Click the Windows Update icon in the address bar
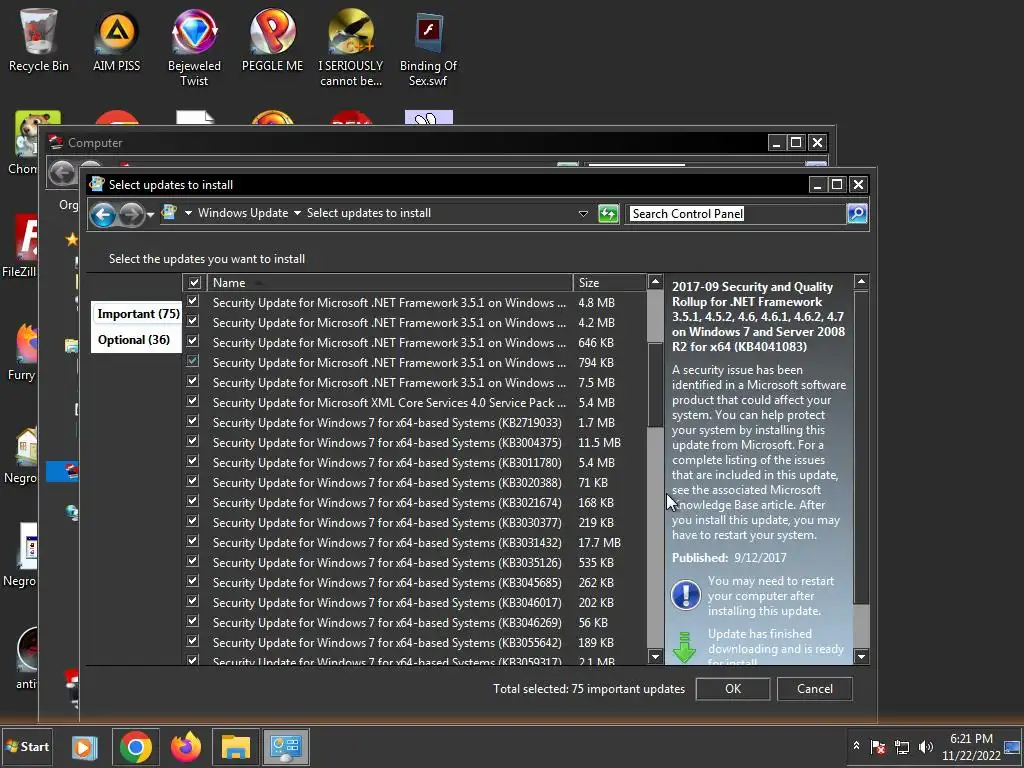Image resolution: width=1024 pixels, height=768 pixels. 169,212
